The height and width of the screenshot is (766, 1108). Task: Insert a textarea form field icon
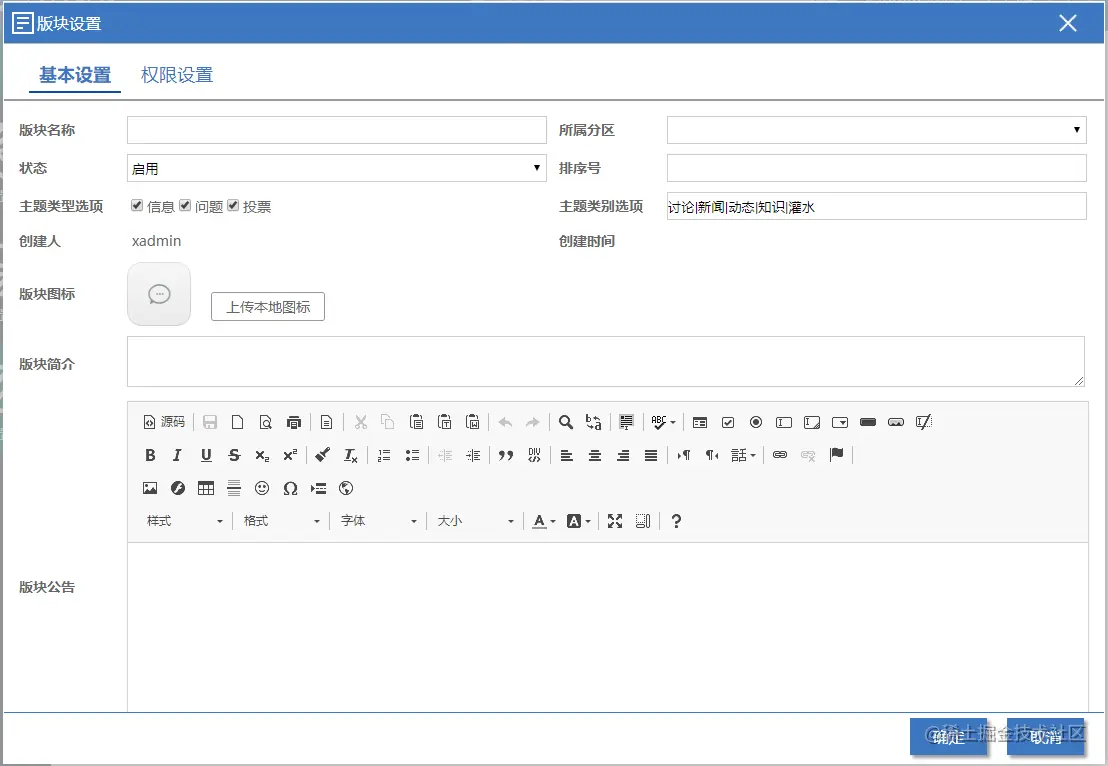(812, 422)
